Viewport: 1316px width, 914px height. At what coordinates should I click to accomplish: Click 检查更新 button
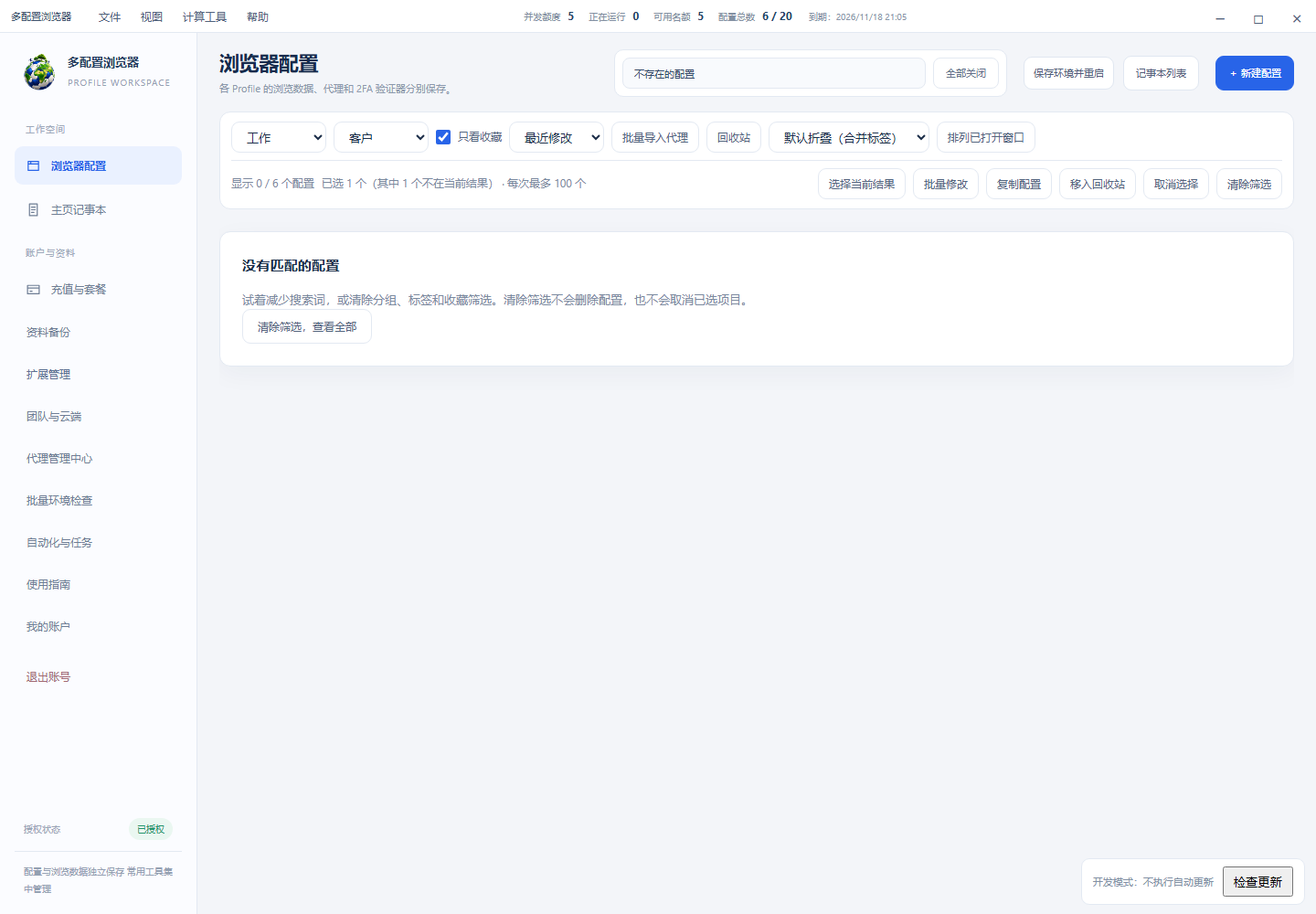(x=1258, y=882)
